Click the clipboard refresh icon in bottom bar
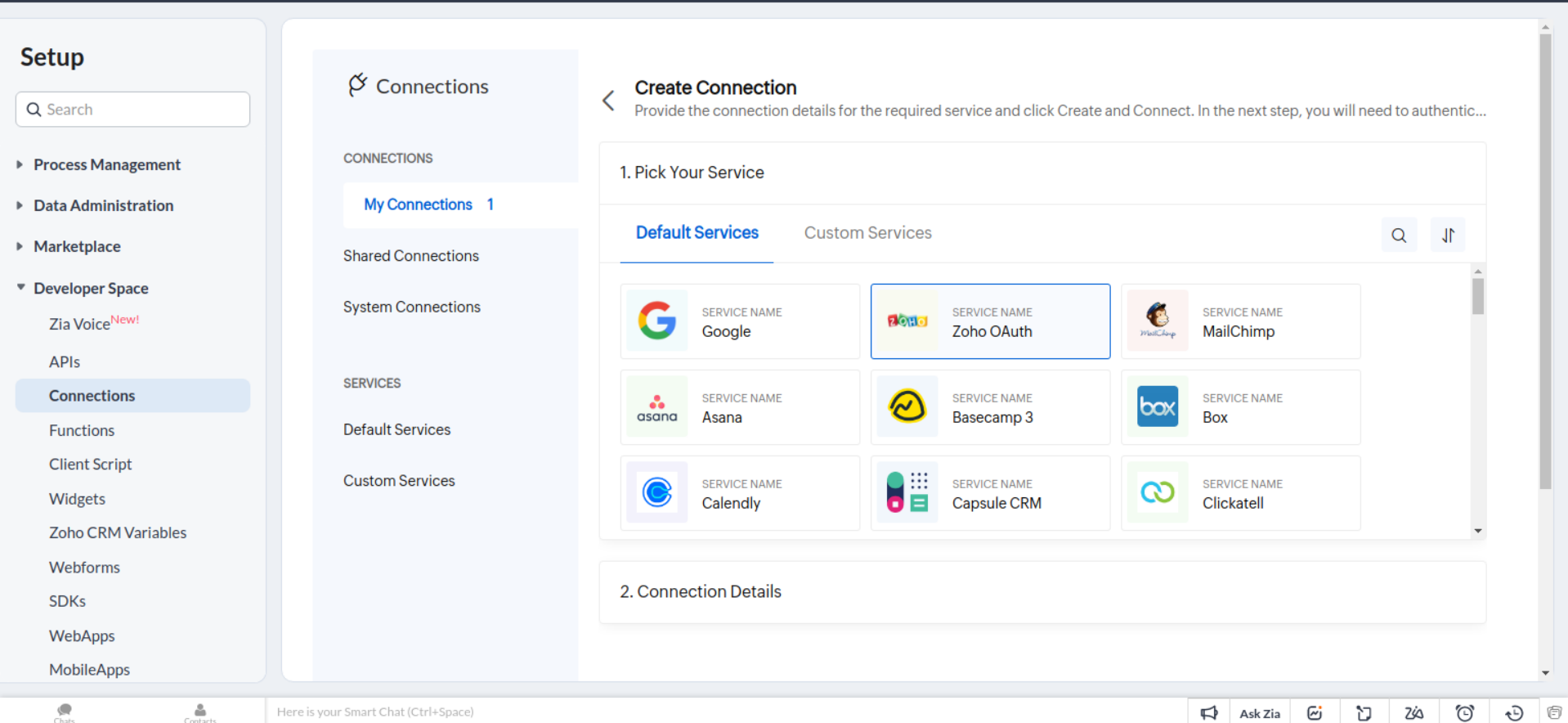 [1364, 712]
